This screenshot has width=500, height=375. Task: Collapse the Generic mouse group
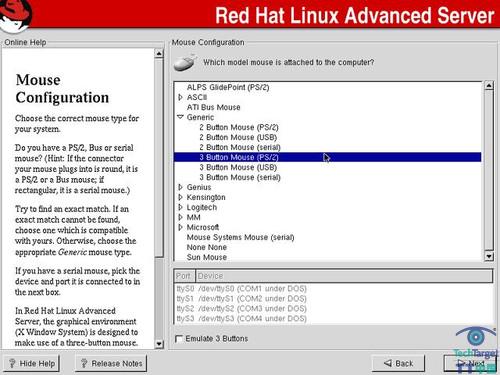click(180, 117)
